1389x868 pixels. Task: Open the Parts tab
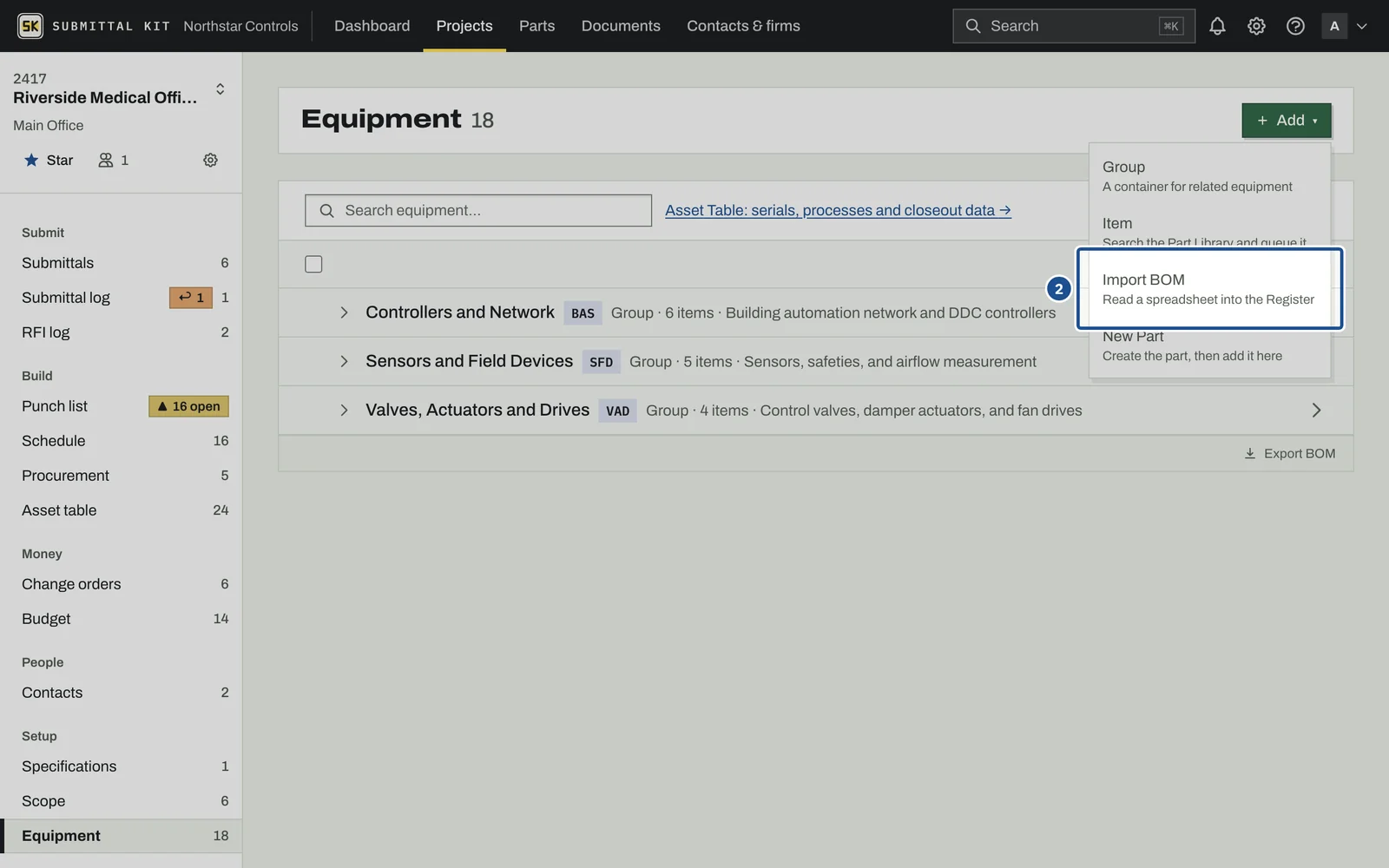coord(537,26)
